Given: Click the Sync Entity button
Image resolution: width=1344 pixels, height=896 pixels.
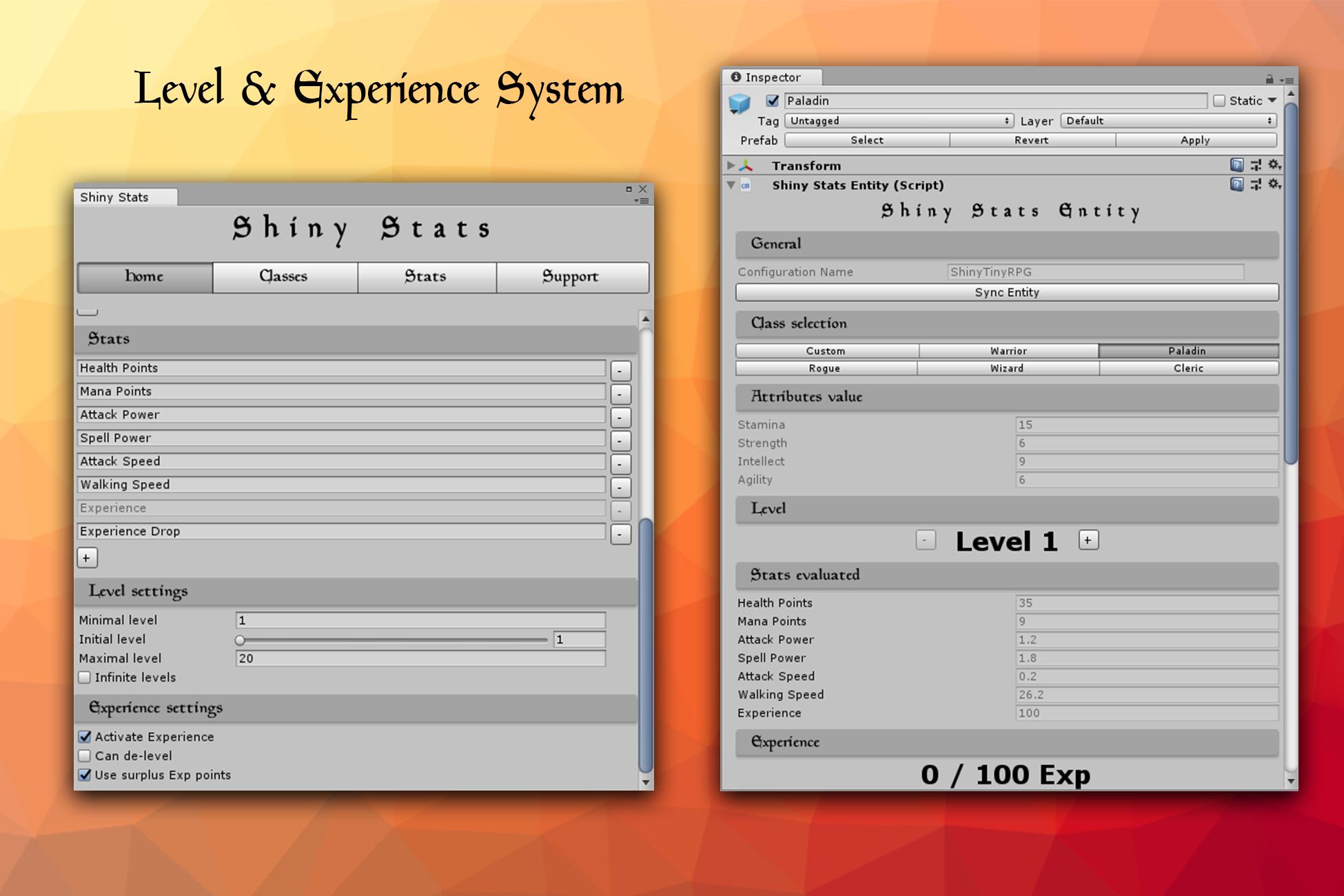Looking at the screenshot, I should coord(1006,292).
